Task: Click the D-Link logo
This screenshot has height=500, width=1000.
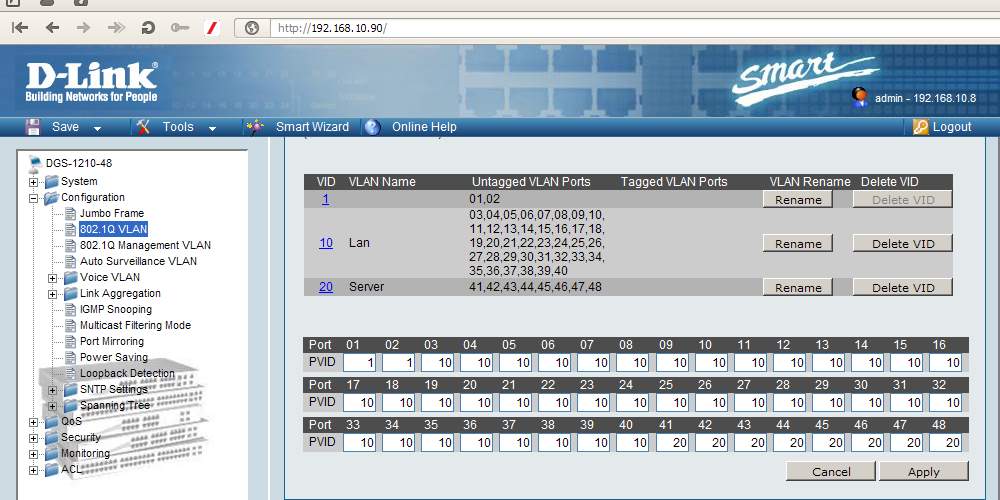Action: [91, 82]
